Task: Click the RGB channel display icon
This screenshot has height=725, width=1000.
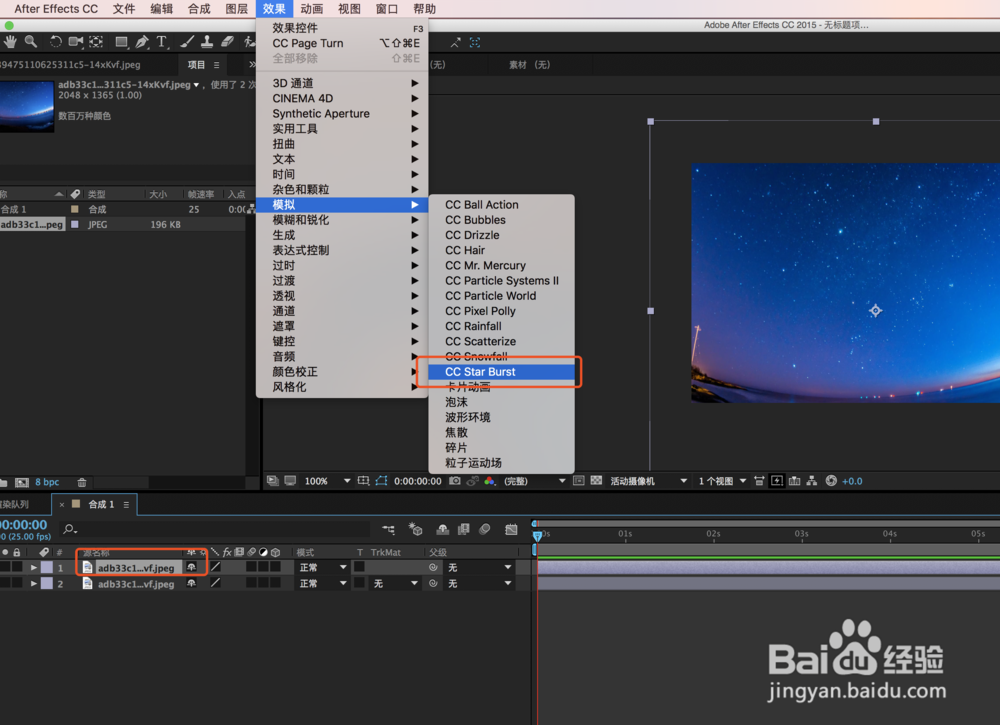Action: [490, 481]
